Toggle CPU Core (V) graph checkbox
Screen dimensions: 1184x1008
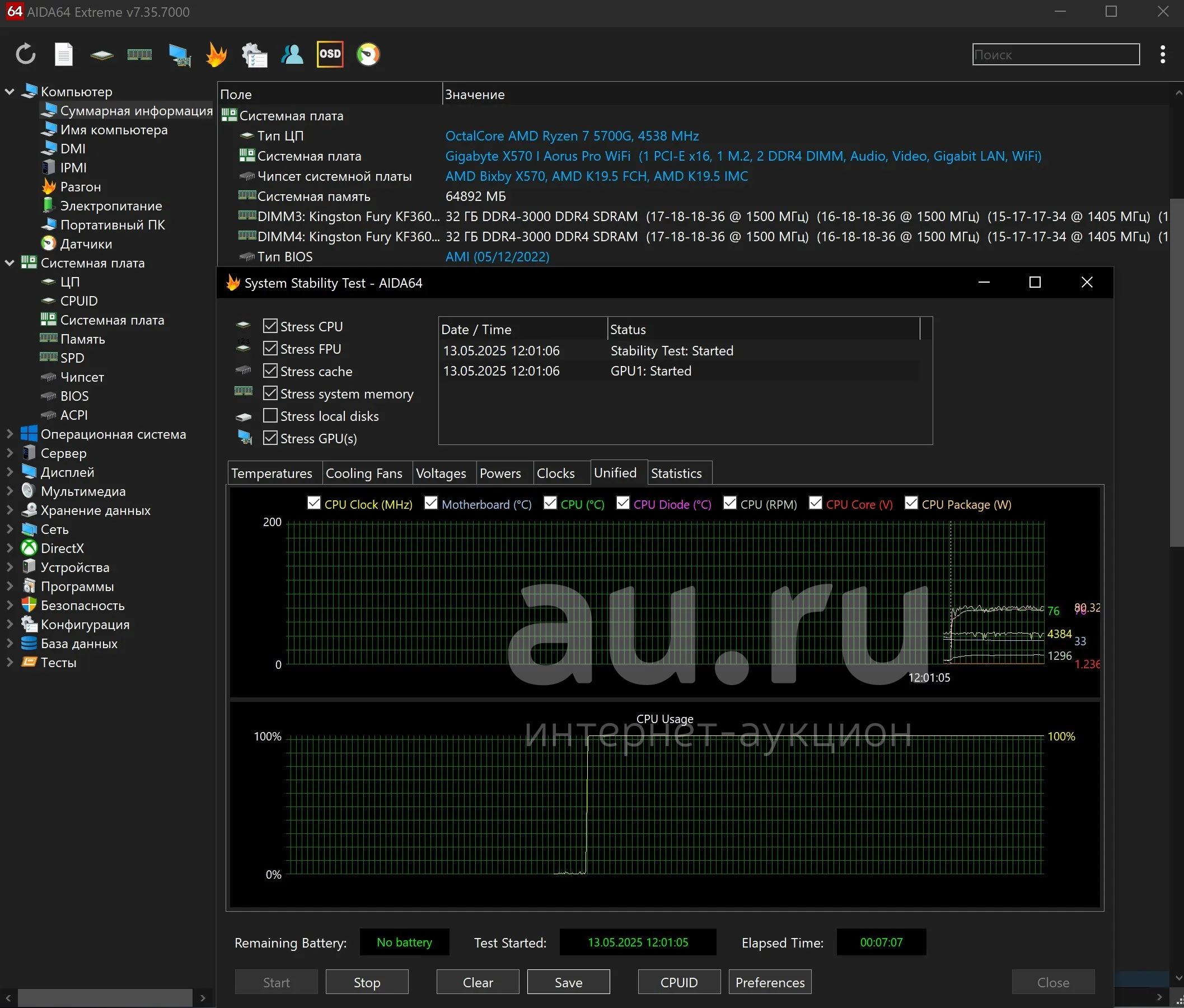coord(816,503)
